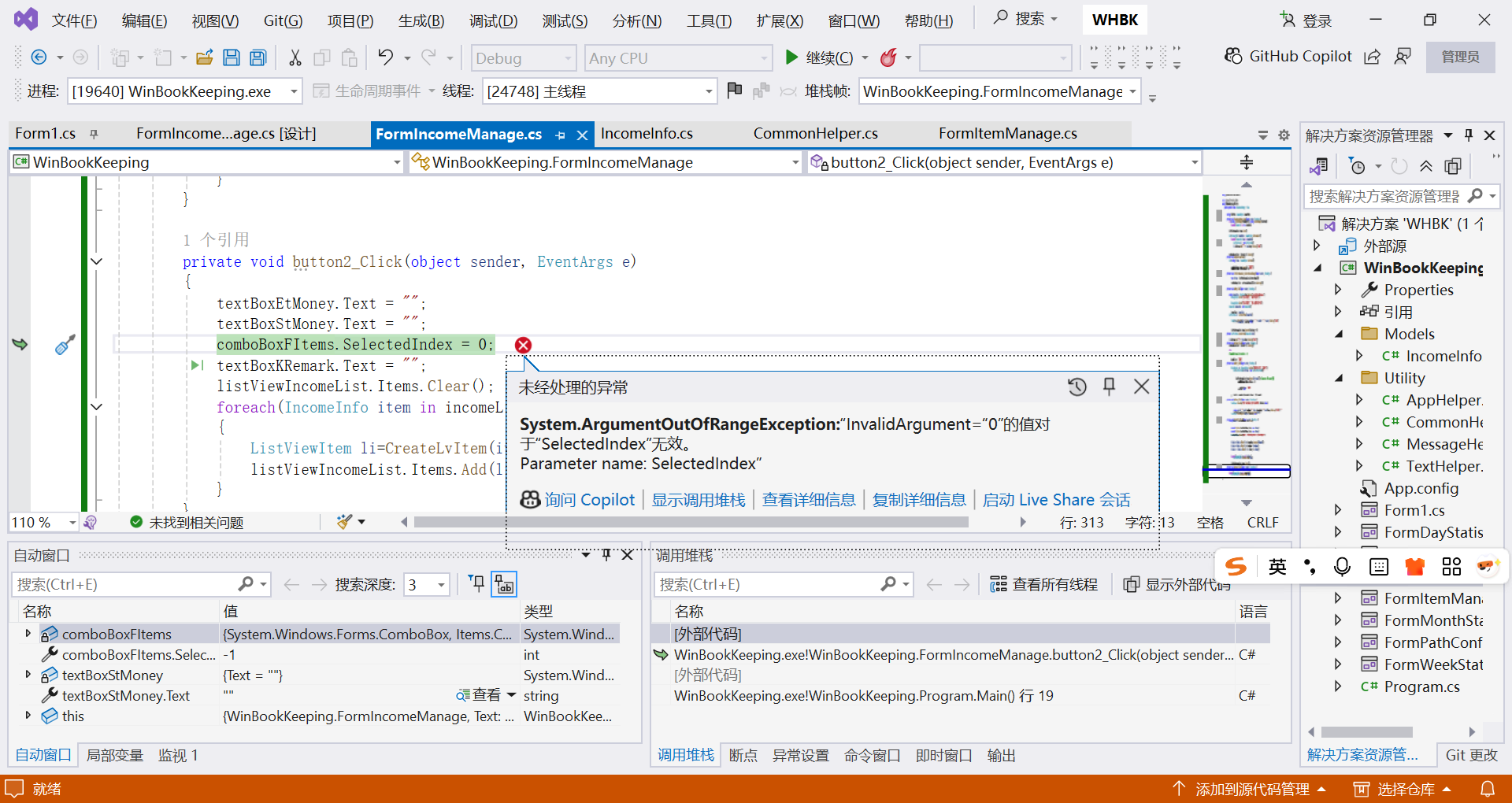This screenshot has height=803, width=1512.
Task: Toggle IME English/Chinese 英 mode
Action: tap(1277, 566)
